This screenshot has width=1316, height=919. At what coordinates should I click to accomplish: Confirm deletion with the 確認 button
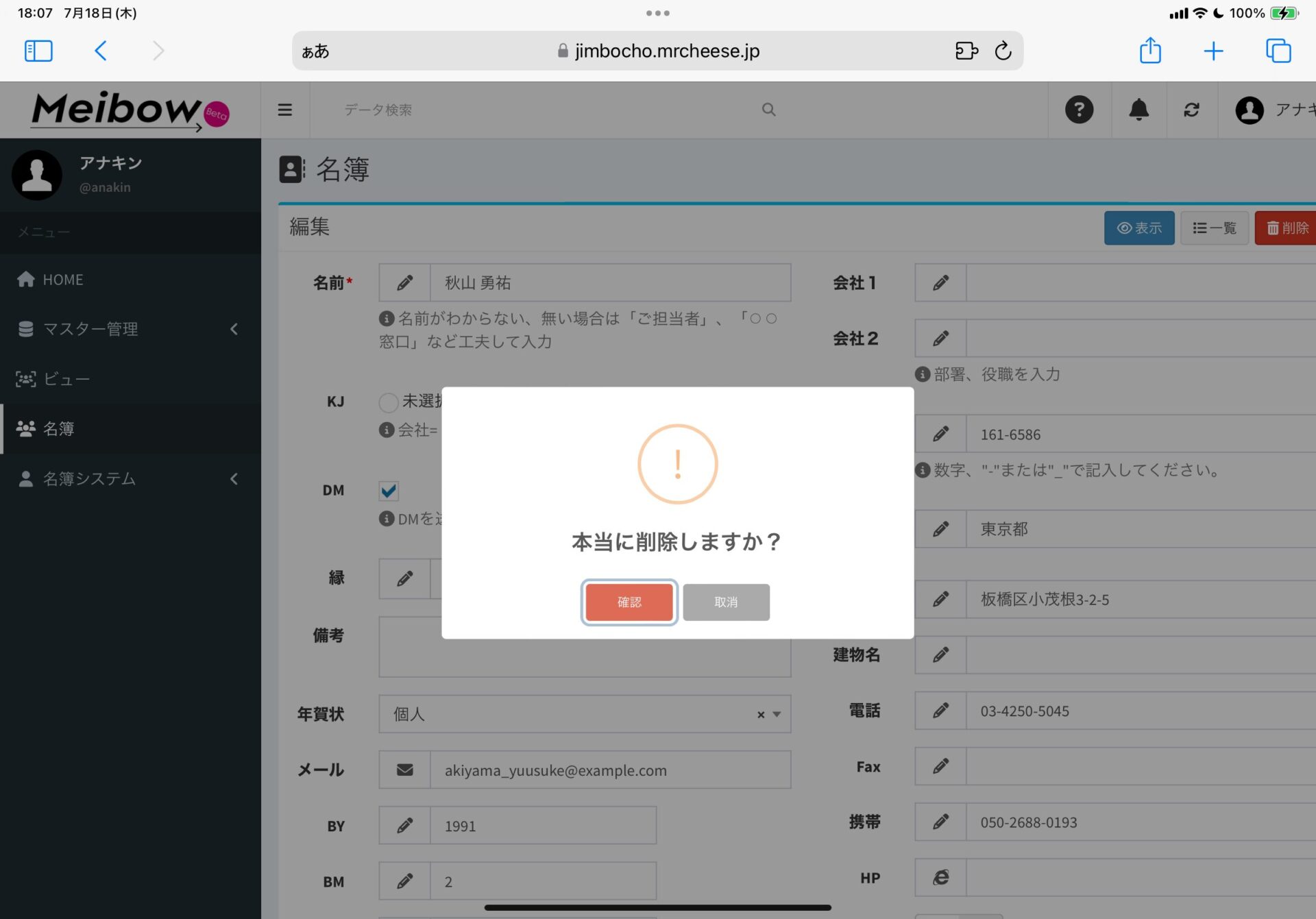[x=629, y=602]
